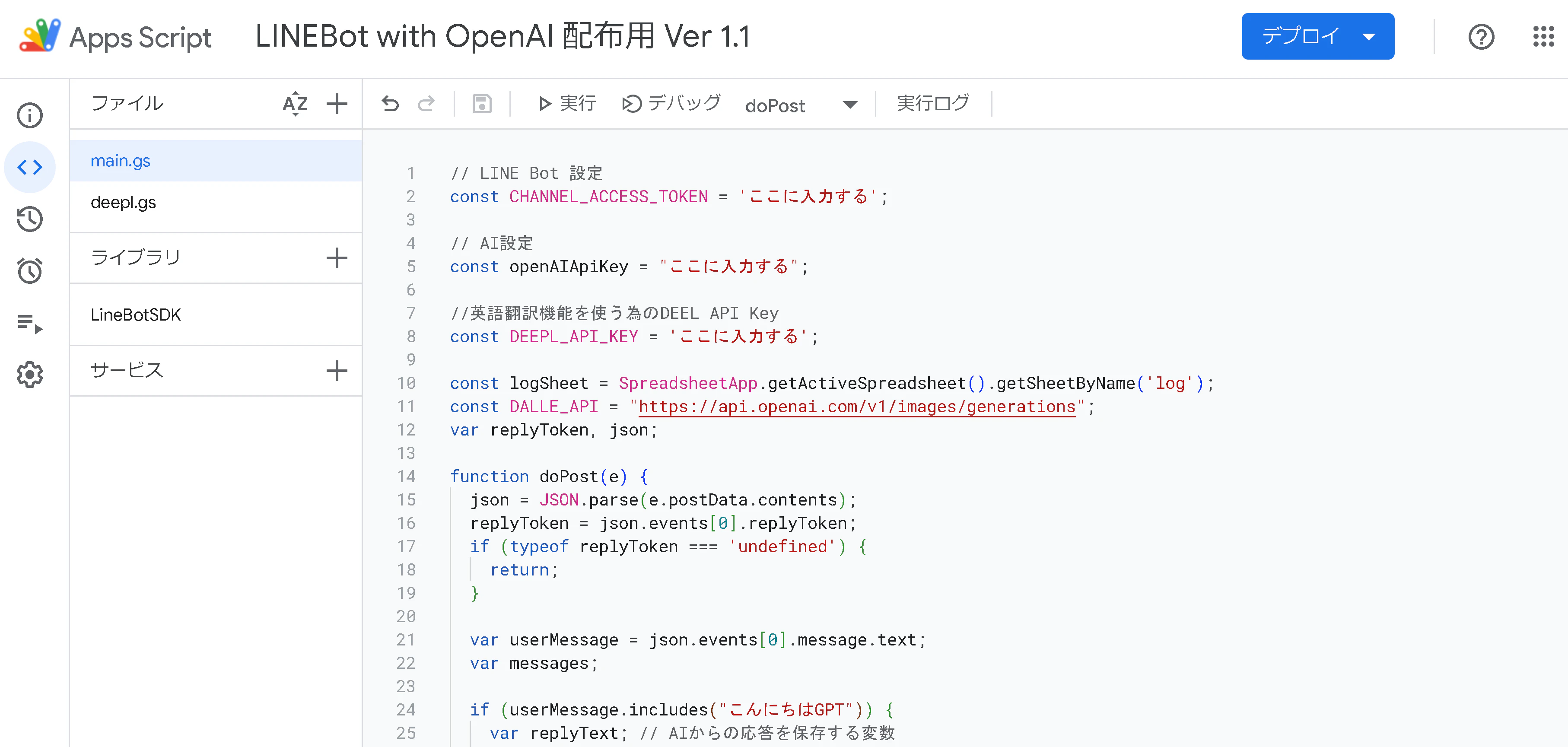Open the doPost function selector dropdown

[801, 105]
